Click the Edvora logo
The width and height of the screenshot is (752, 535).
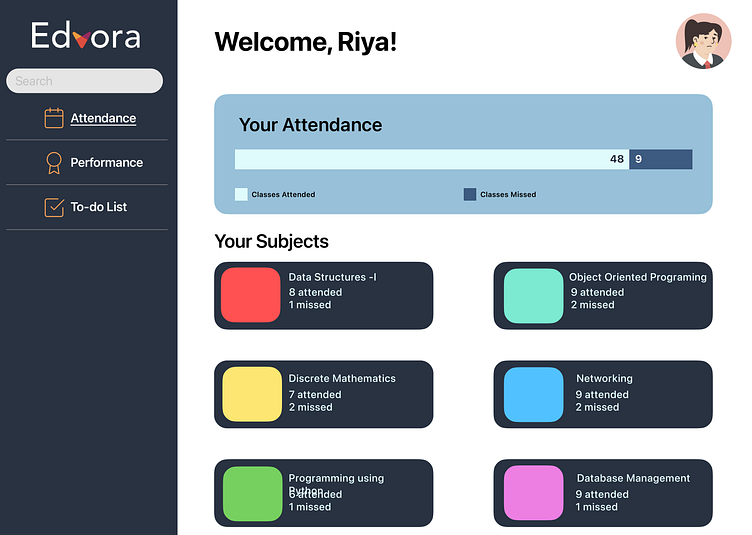point(86,37)
